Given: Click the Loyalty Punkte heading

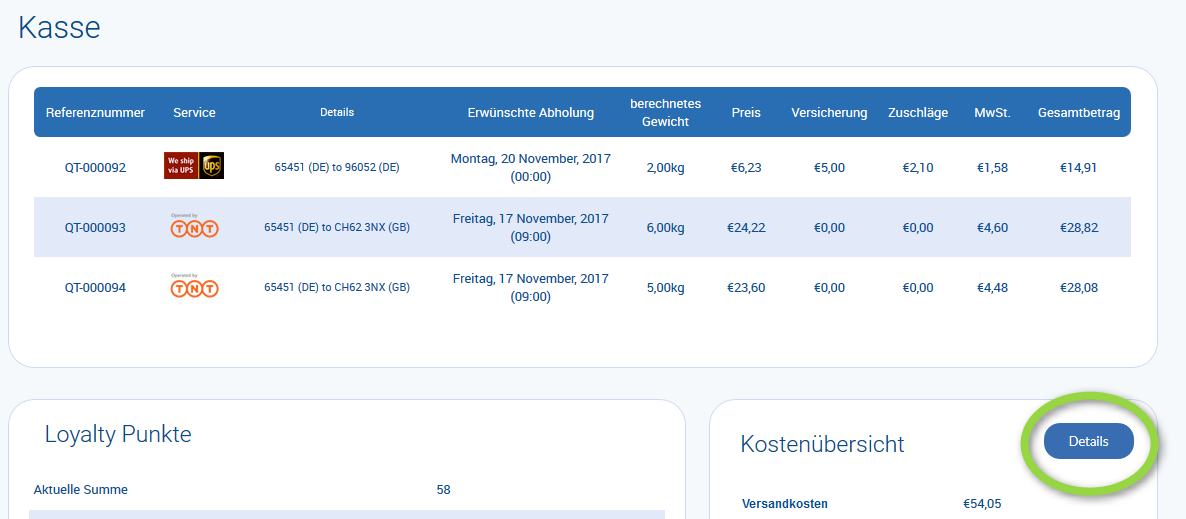Looking at the screenshot, I should (x=118, y=434).
